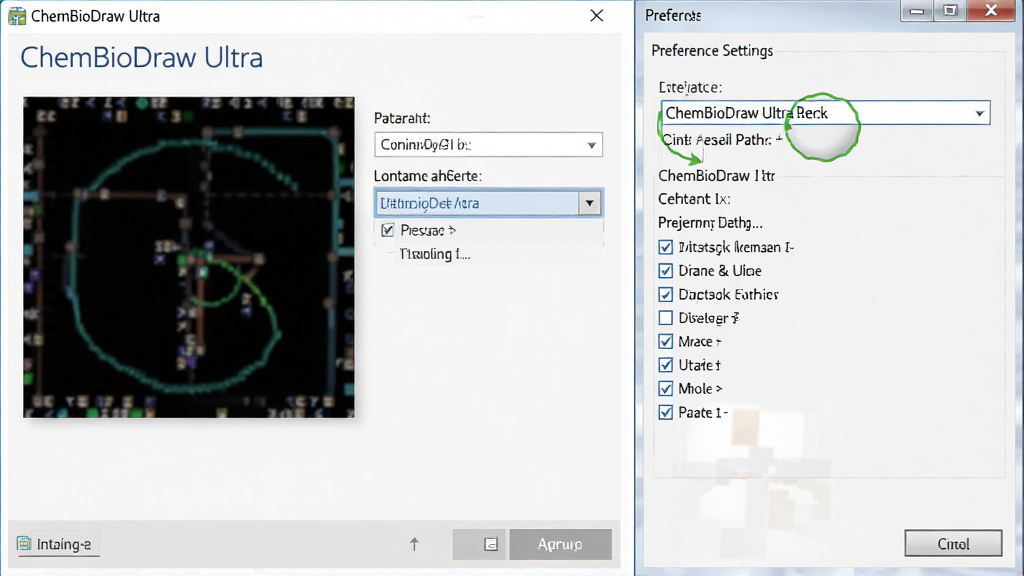Click the small document icon button
Viewport: 1024px width, 576px height.
point(490,544)
